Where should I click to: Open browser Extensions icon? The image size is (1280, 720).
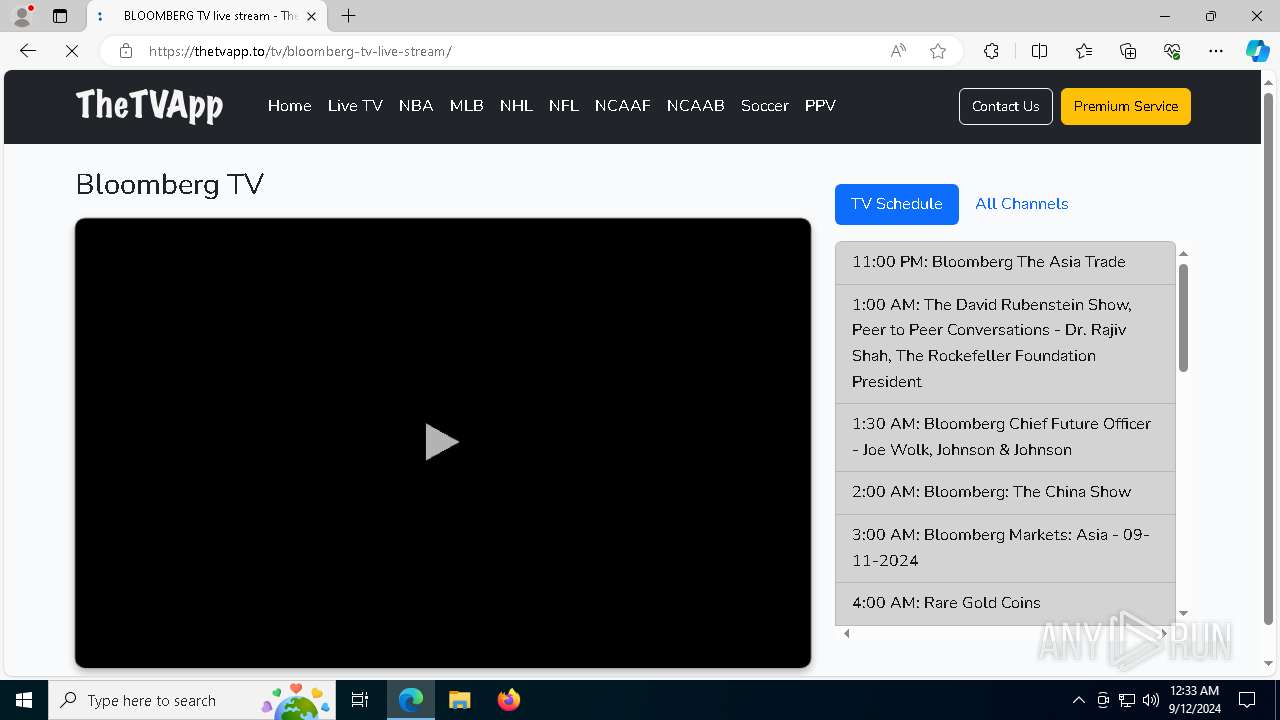[x=991, y=51]
